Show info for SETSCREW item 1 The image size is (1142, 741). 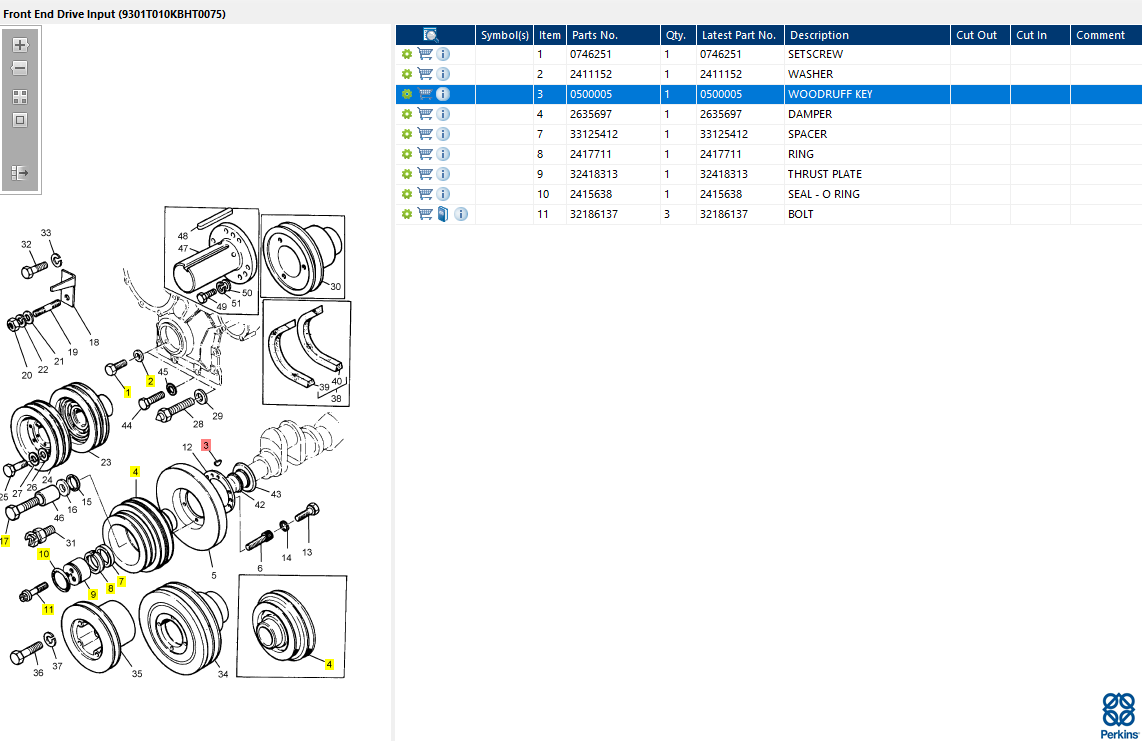[443, 54]
